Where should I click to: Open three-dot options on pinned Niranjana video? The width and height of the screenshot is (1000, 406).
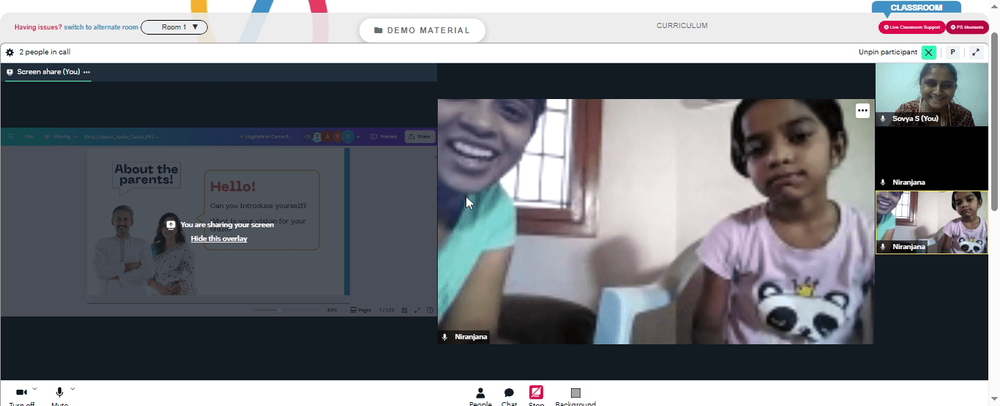coord(862,111)
